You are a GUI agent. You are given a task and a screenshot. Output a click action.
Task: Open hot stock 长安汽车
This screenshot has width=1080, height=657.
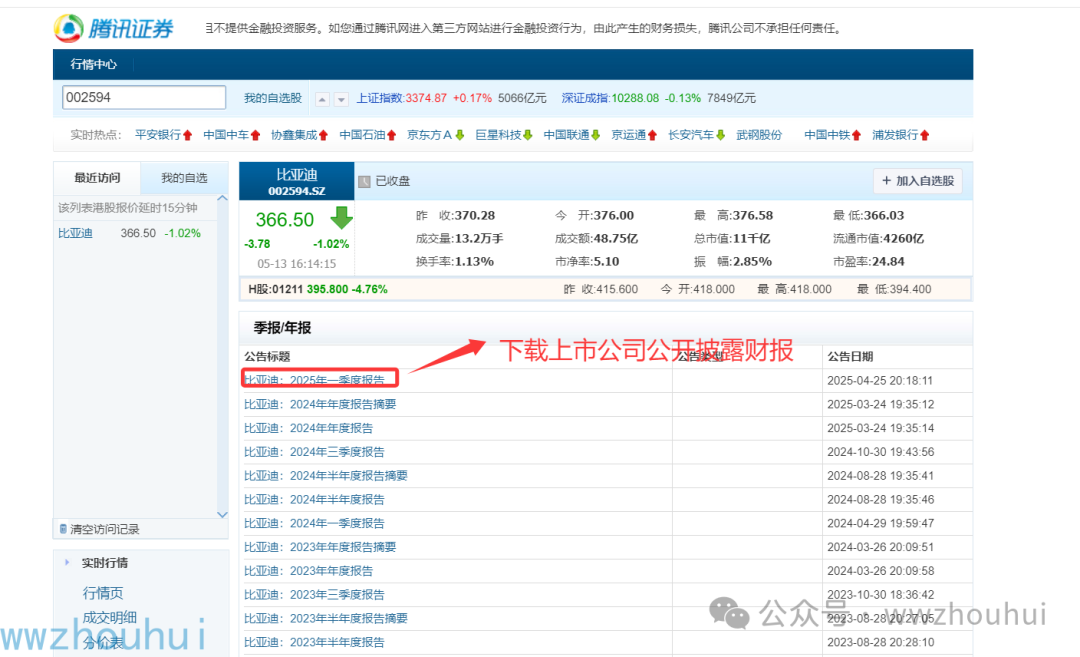[x=691, y=135]
